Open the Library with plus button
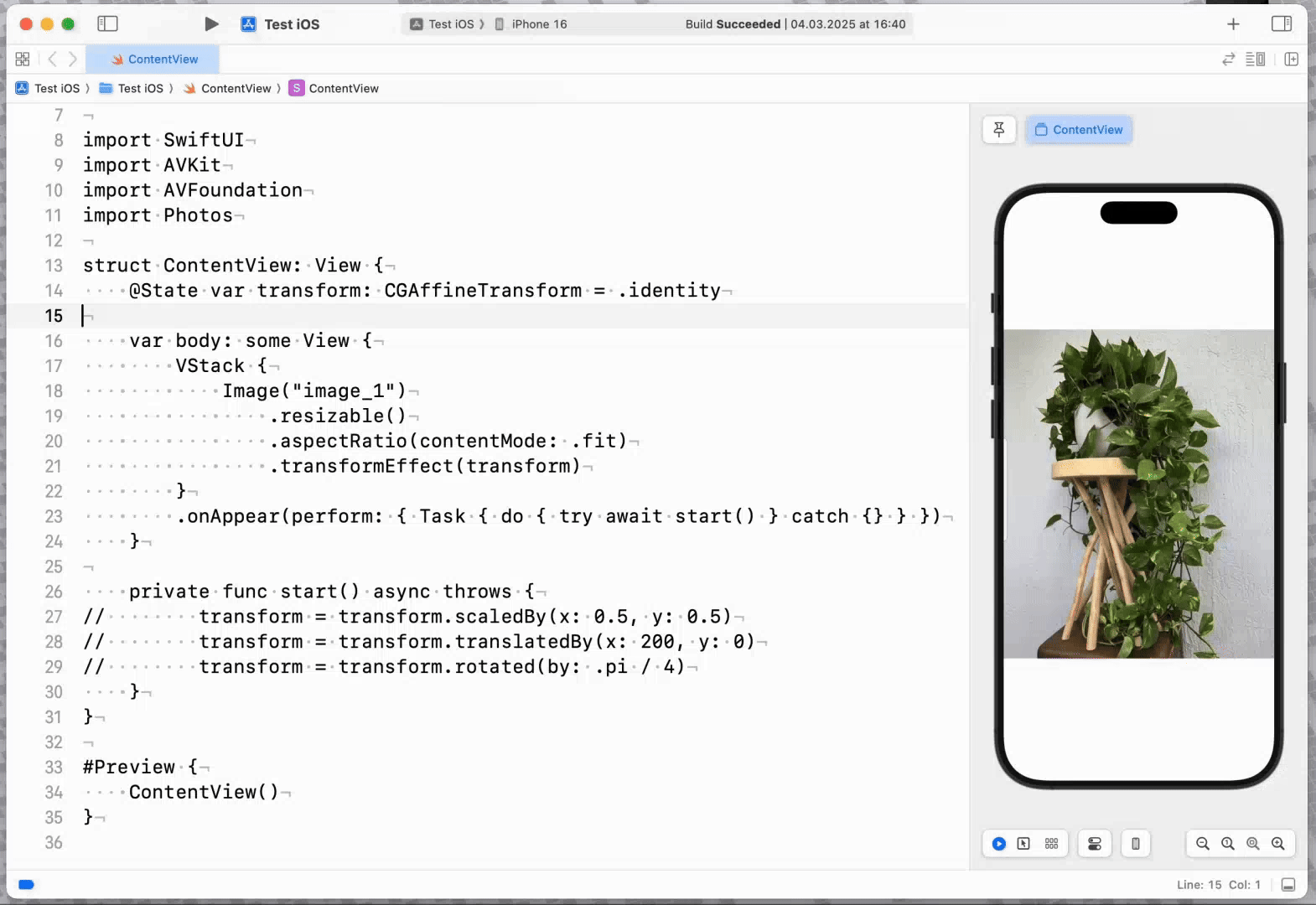Screen dimensions: 1316x905 tap(1233, 24)
